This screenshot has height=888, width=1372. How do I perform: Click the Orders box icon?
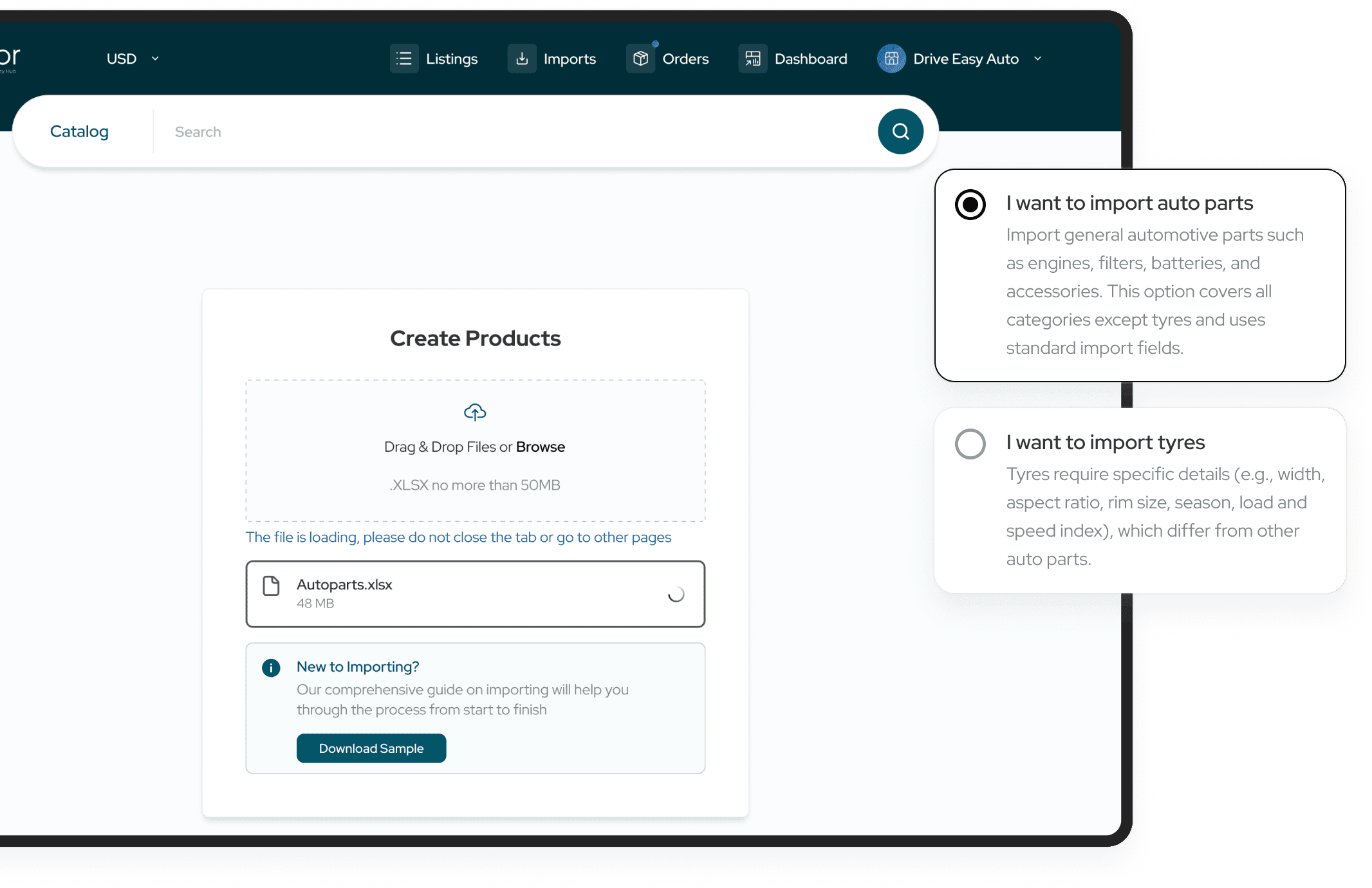coord(640,59)
